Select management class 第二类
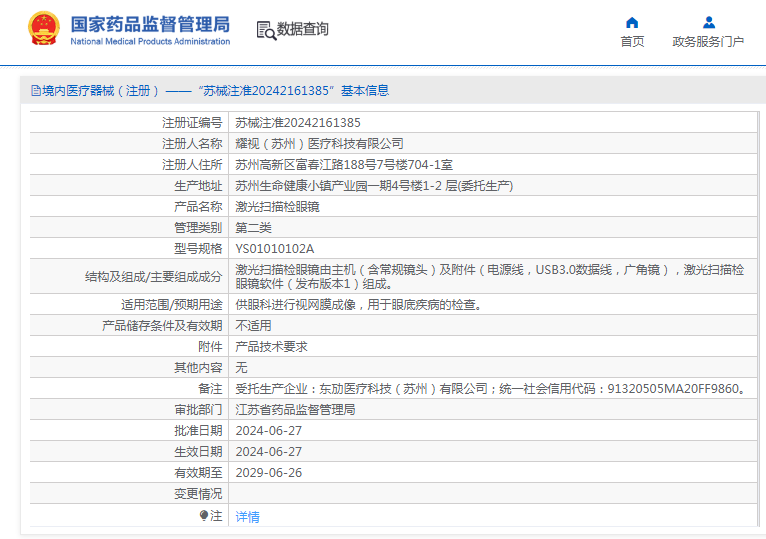Image resolution: width=766 pixels, height=539 pixels. (x=253, y=228)
